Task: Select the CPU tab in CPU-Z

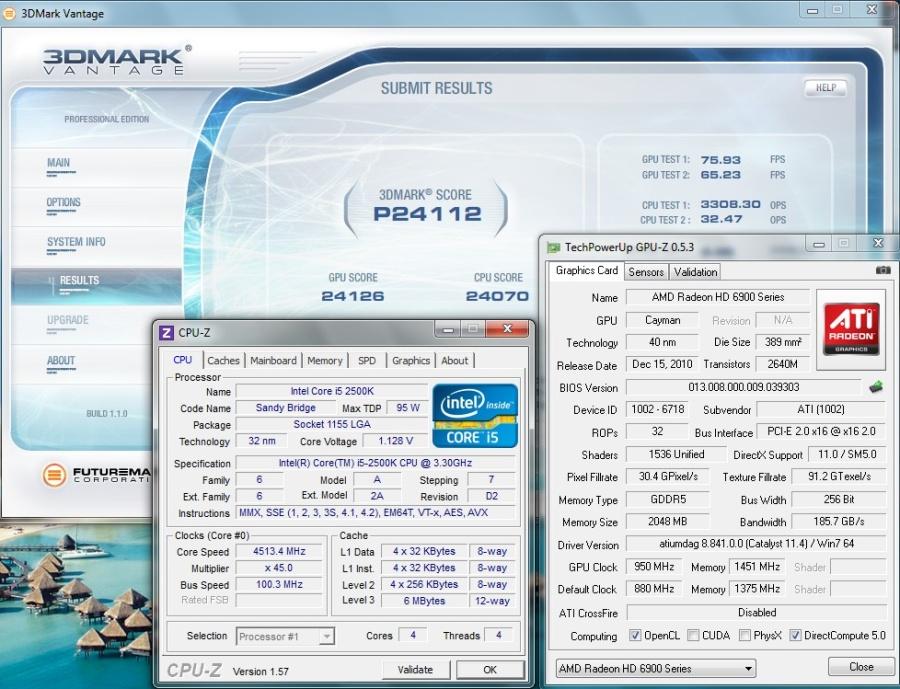Action: (x=183, y=360)
